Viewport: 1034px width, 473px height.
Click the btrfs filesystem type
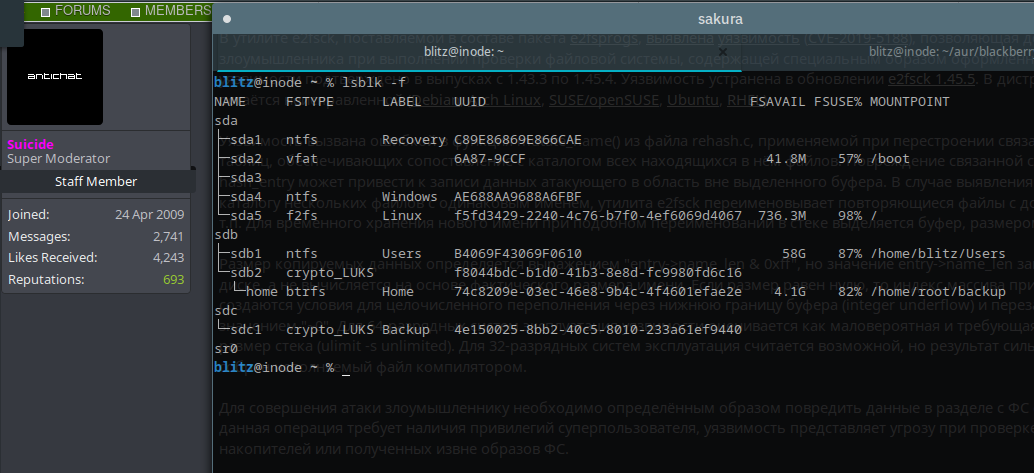pos(305,292)
